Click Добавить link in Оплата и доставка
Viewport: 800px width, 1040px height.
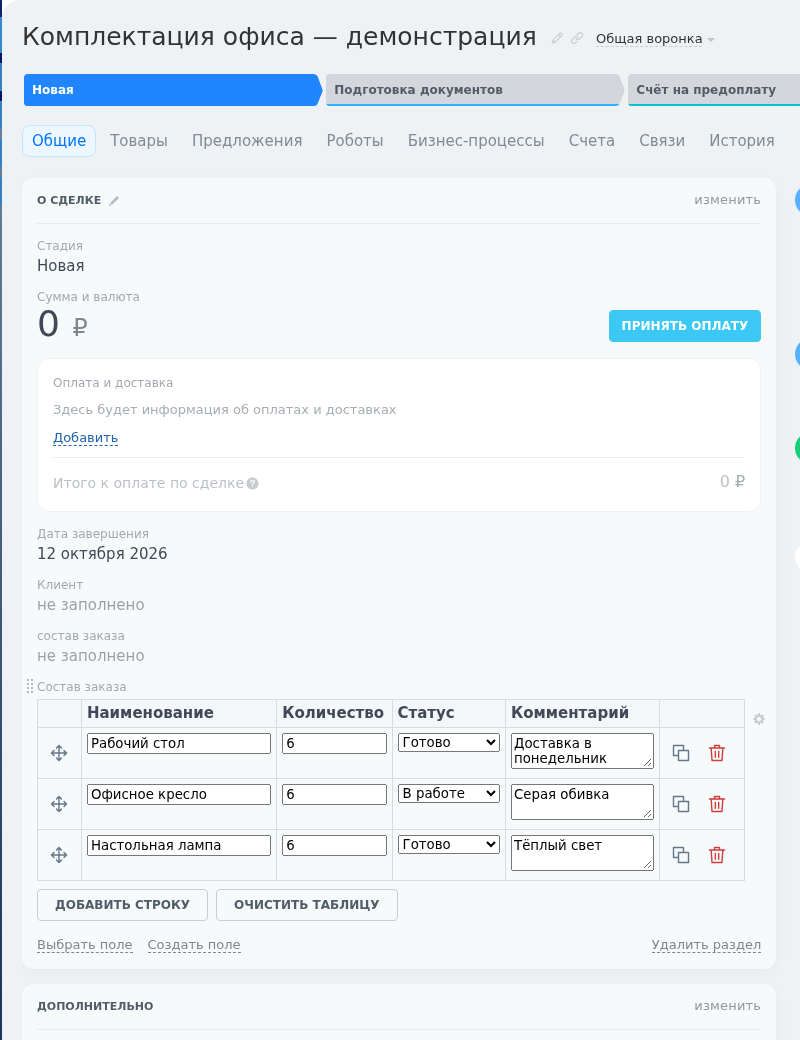(x=86, y=438)
